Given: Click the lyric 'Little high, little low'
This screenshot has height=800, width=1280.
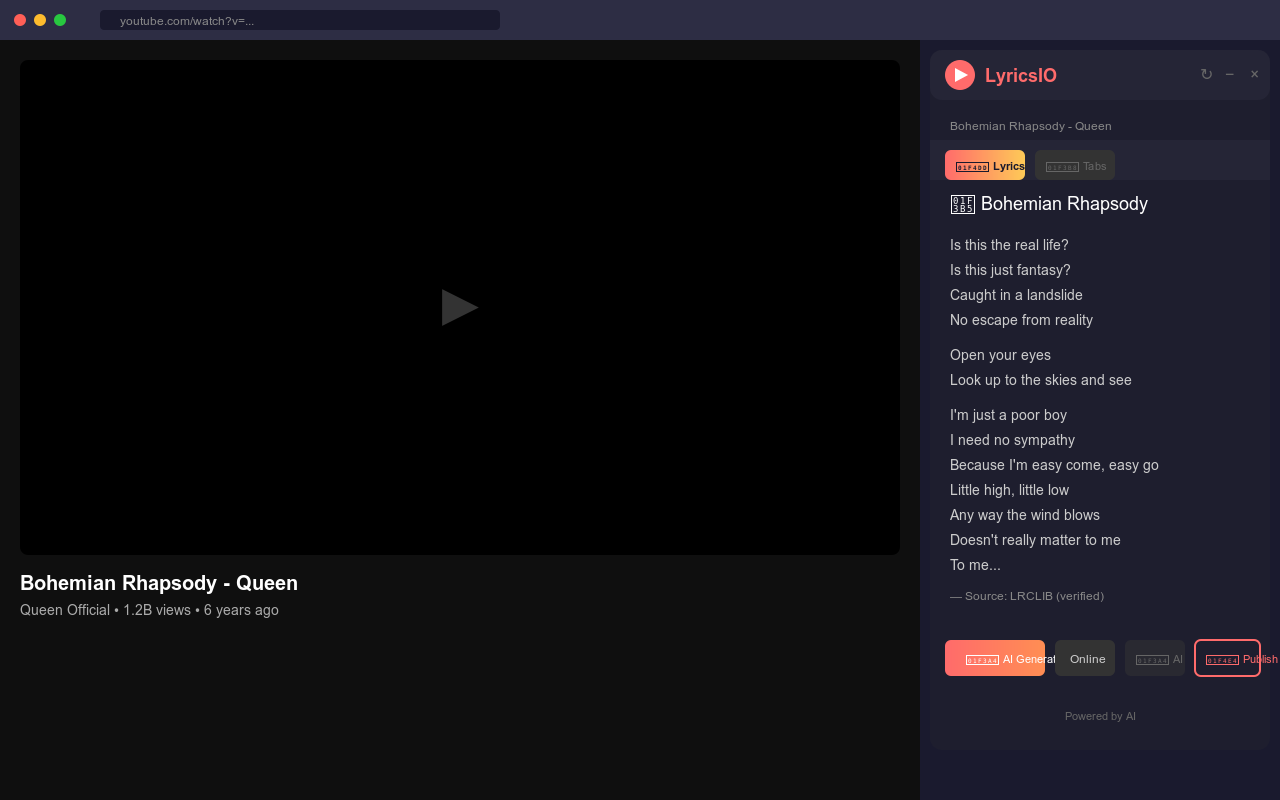Looking at the screenshot, I should click(x=1009, y=490).
